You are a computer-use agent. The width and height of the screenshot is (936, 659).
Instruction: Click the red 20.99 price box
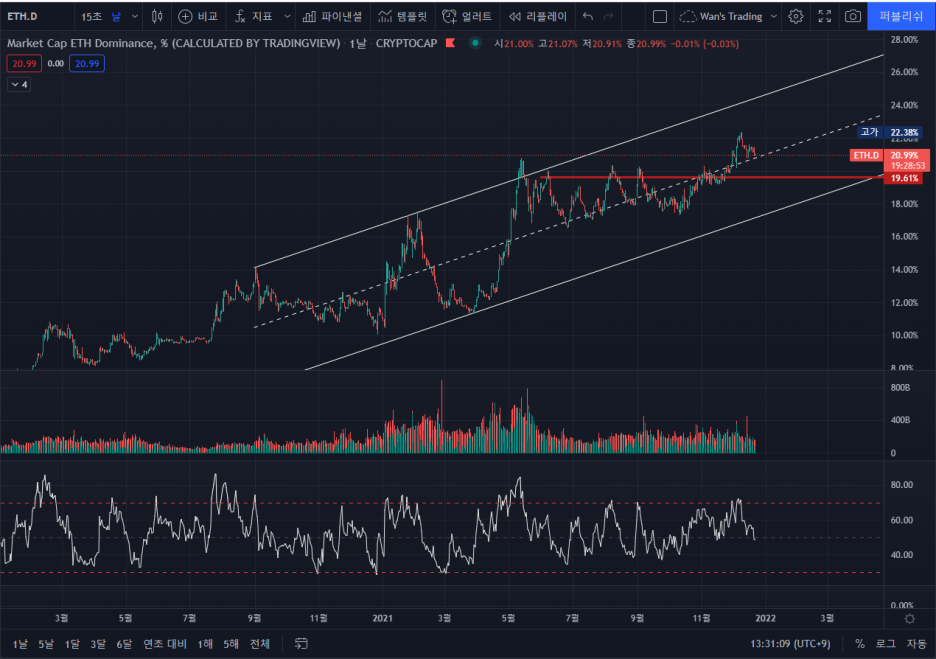(24, 63)
